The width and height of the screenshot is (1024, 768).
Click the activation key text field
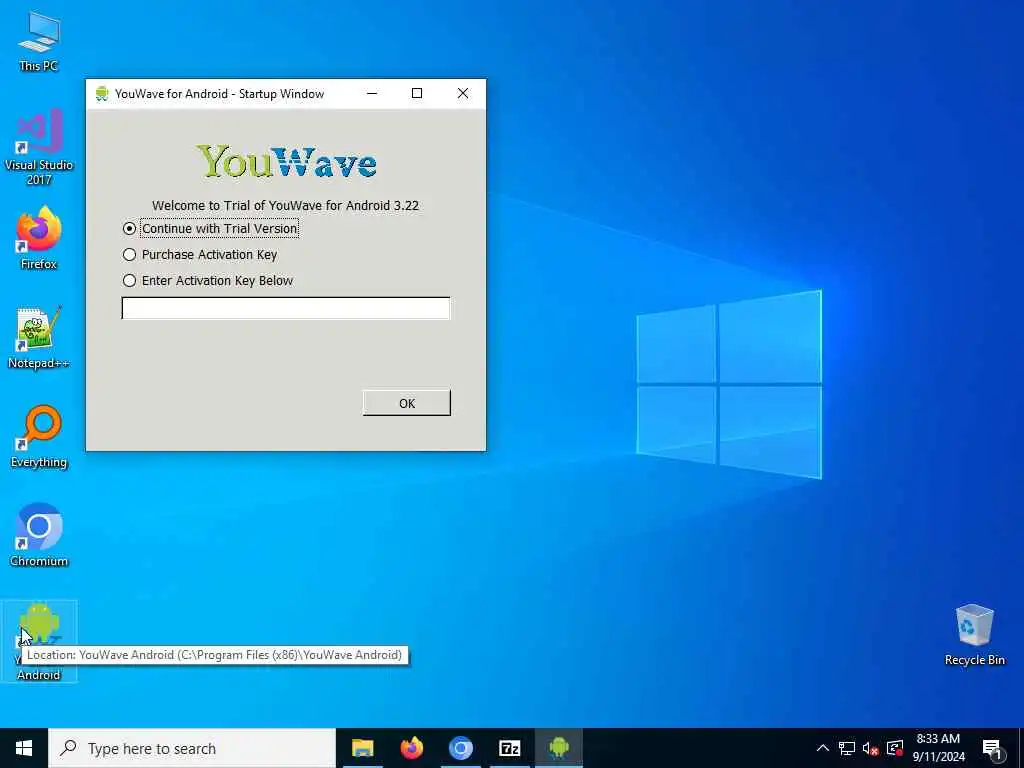[285, 308]
